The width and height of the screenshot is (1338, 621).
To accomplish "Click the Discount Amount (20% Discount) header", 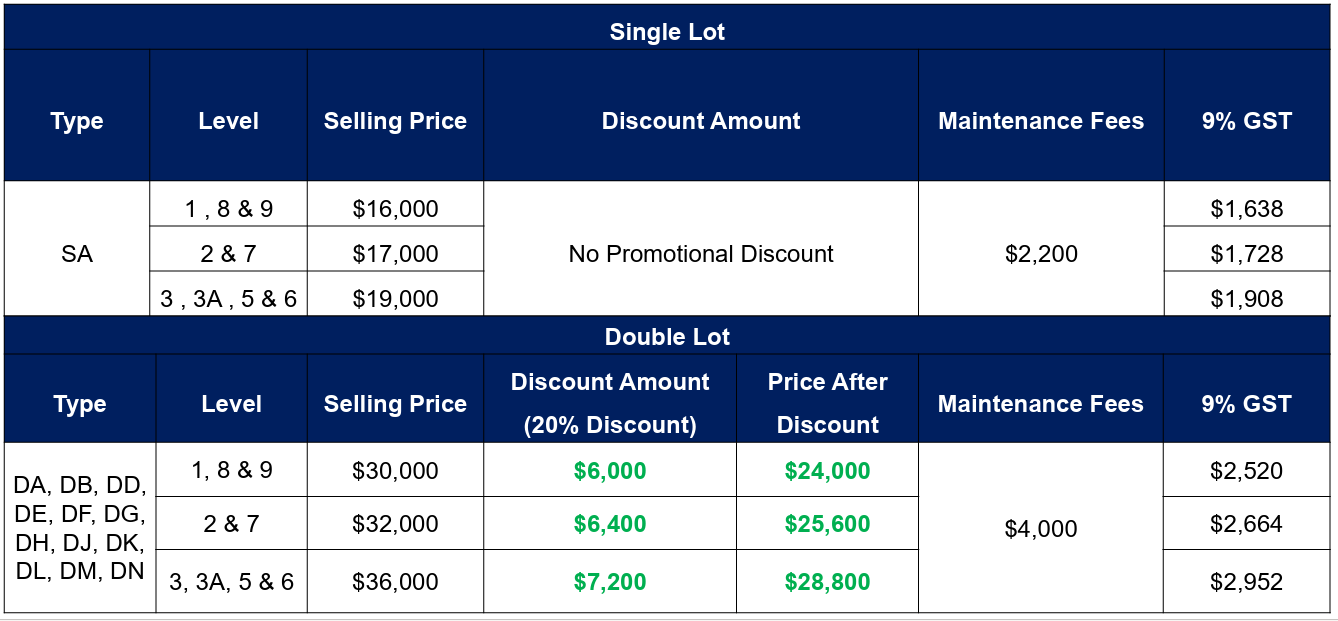I will (x=610, y=403).
